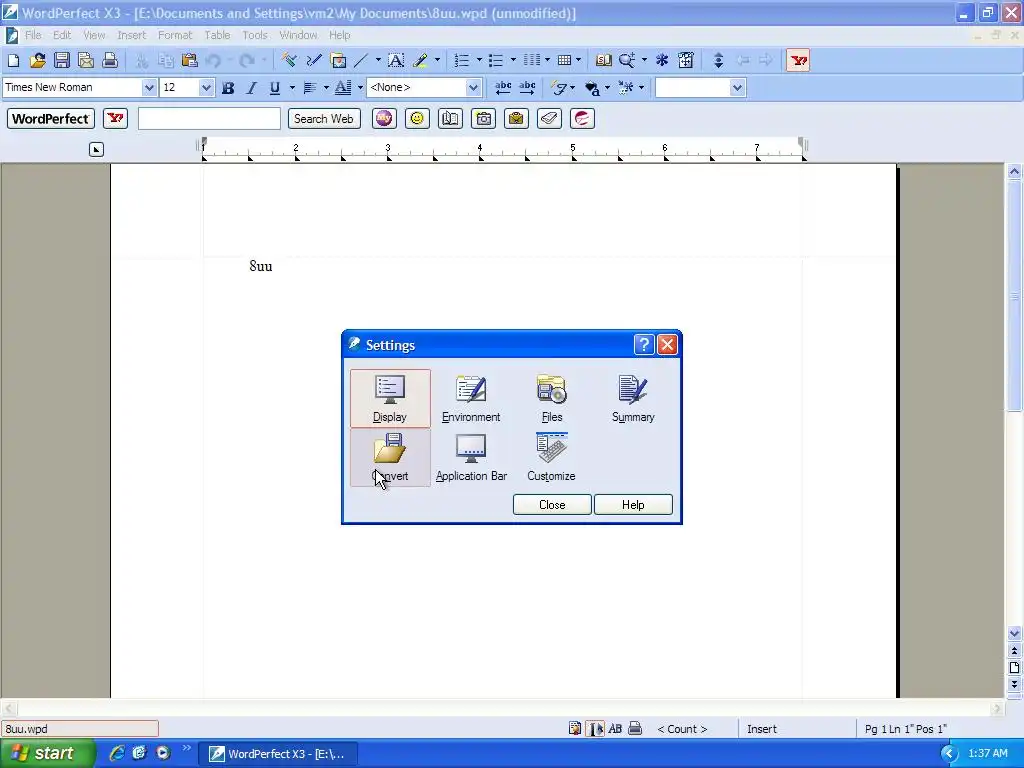Open the justification dropdown arrow
1024x768 pixels.
tap(326, 88)
